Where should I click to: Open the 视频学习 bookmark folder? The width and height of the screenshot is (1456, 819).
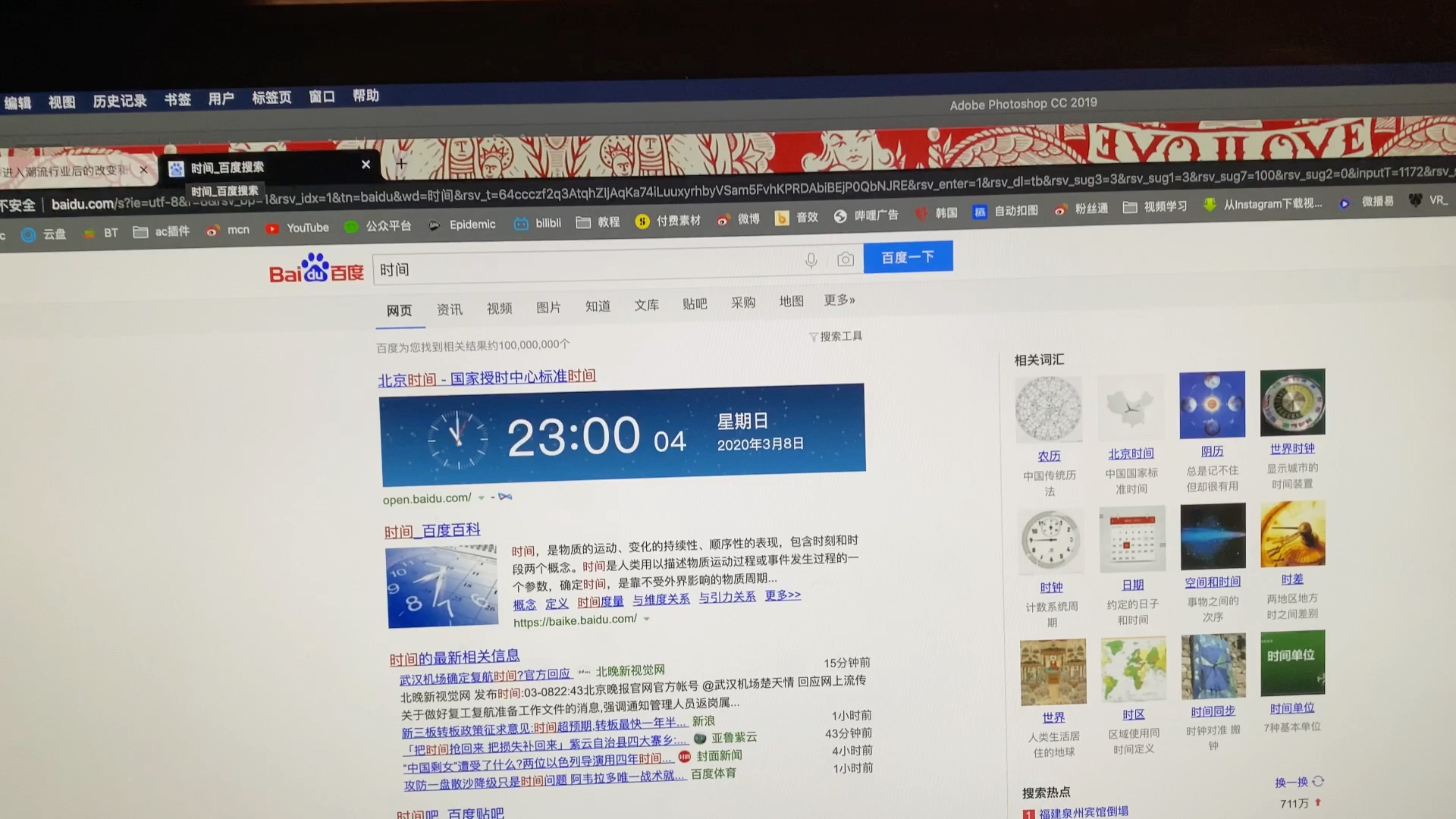(1155, 207)
